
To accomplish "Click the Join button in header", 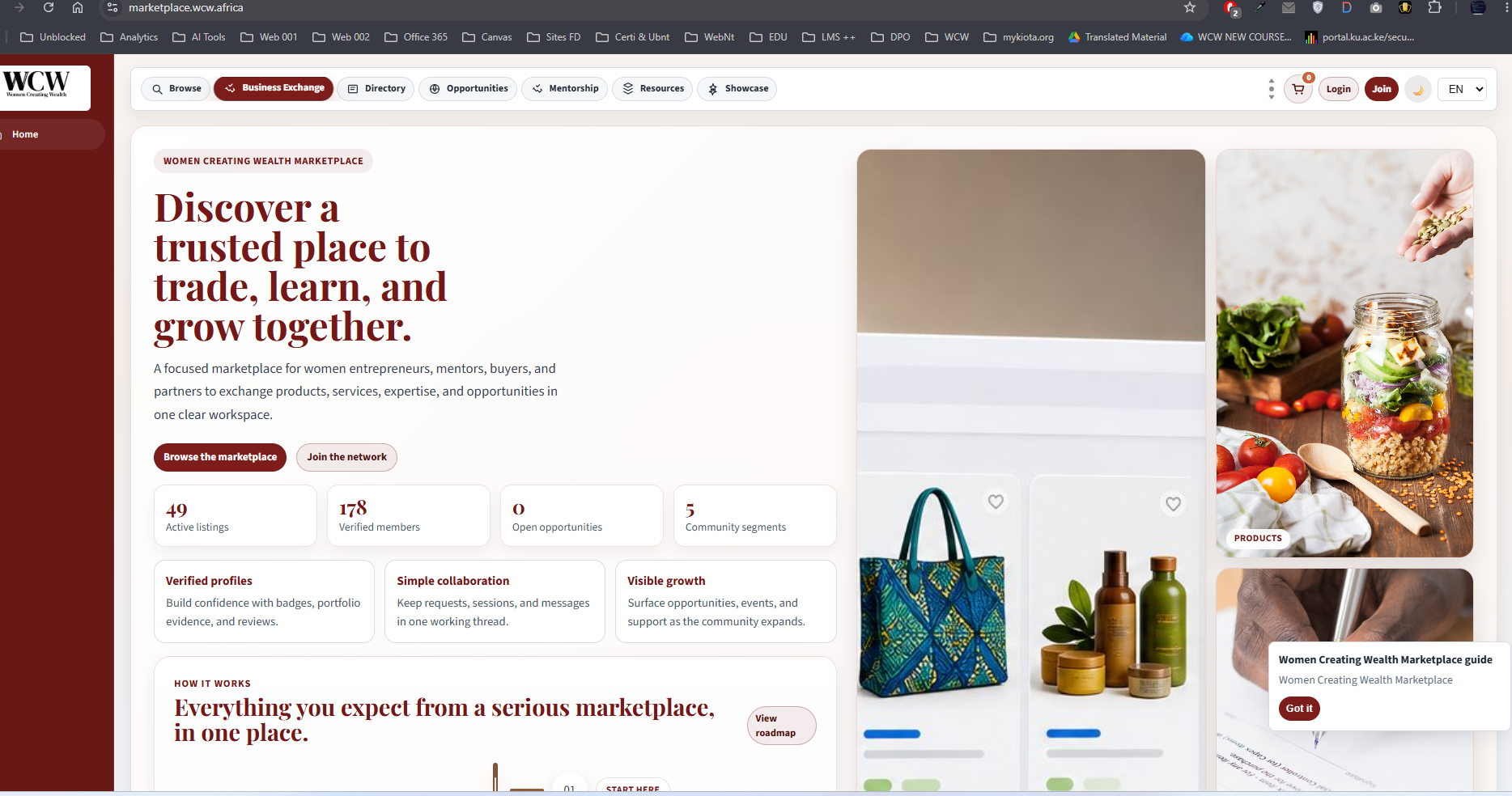I will pos(1382,89).
